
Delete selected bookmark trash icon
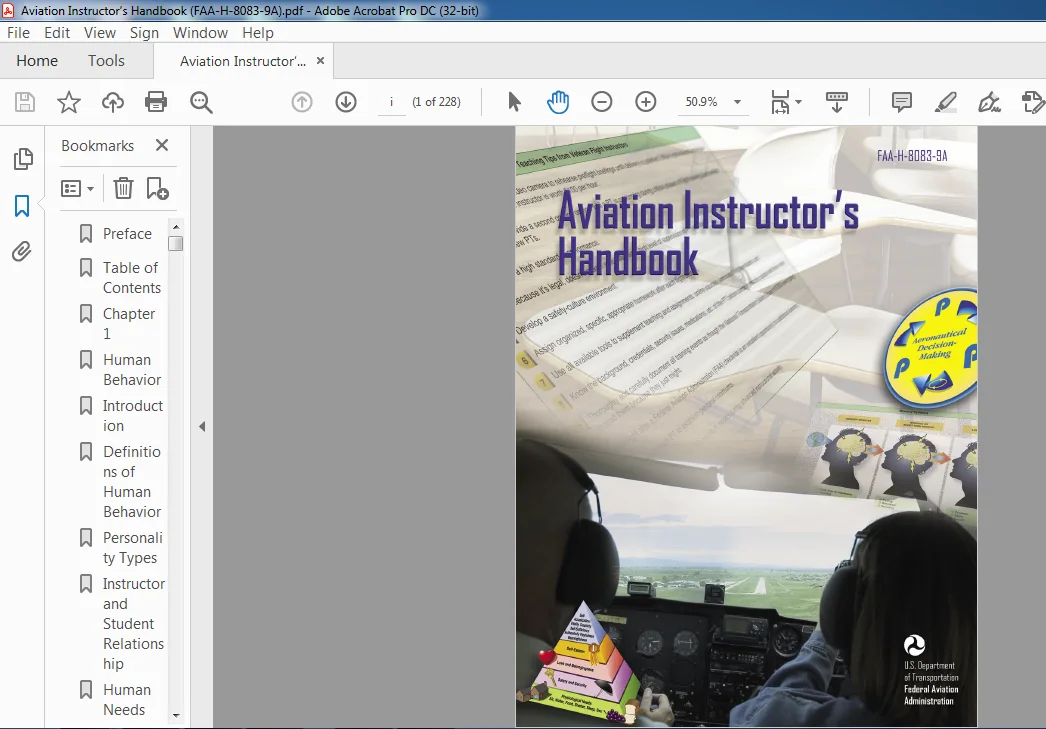click(123, 189)
